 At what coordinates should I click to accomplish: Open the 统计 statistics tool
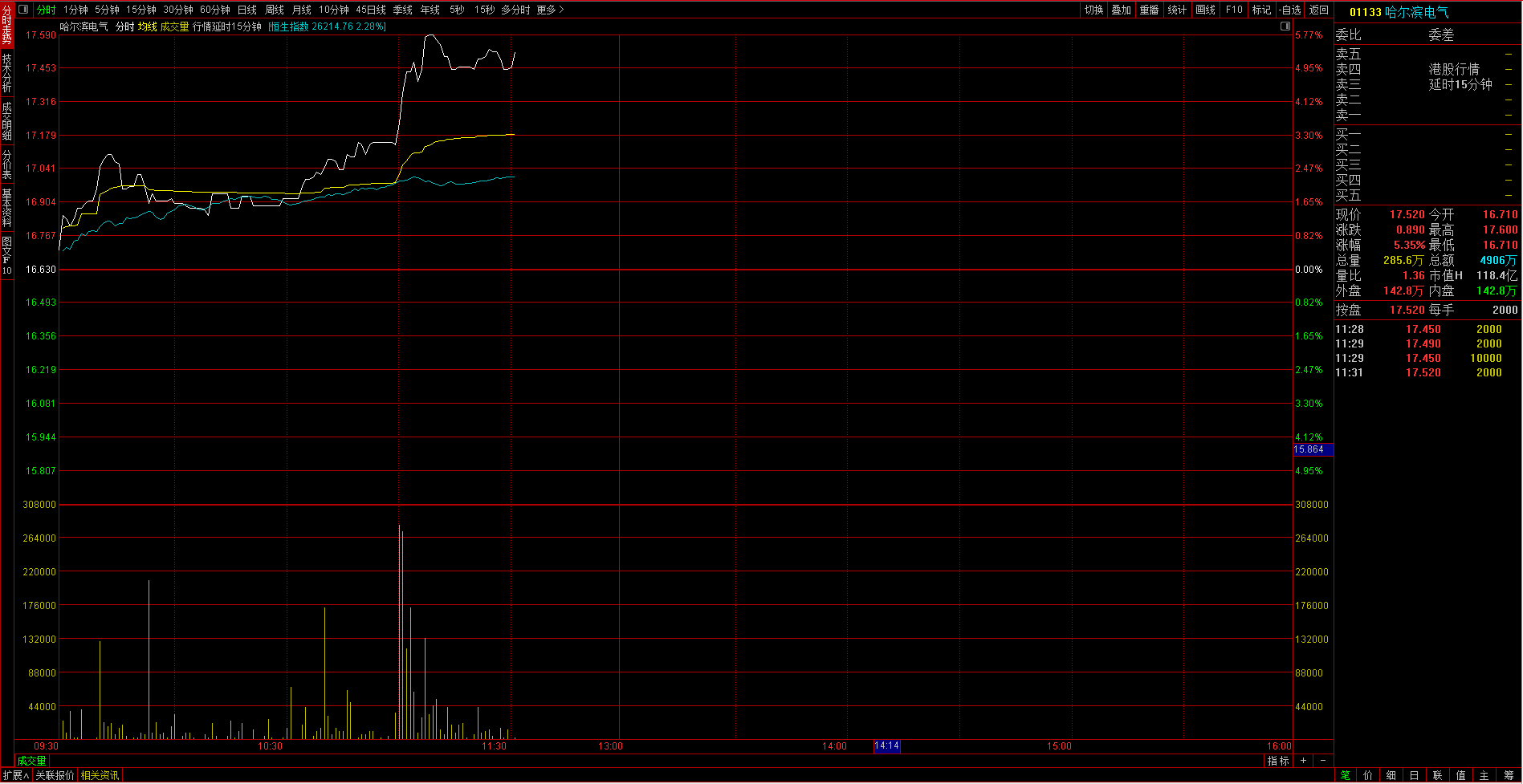coord(1178,10)
